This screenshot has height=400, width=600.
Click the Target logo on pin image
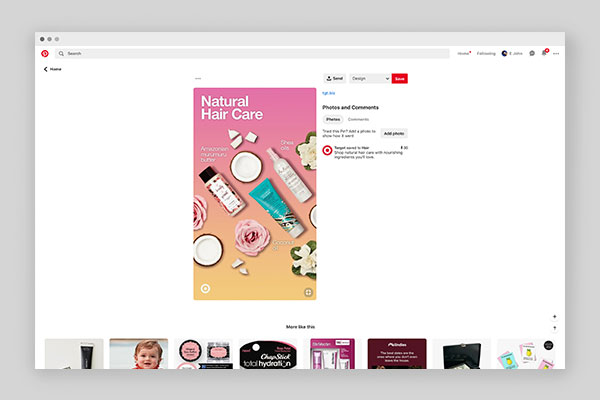[x=205, y=288]
